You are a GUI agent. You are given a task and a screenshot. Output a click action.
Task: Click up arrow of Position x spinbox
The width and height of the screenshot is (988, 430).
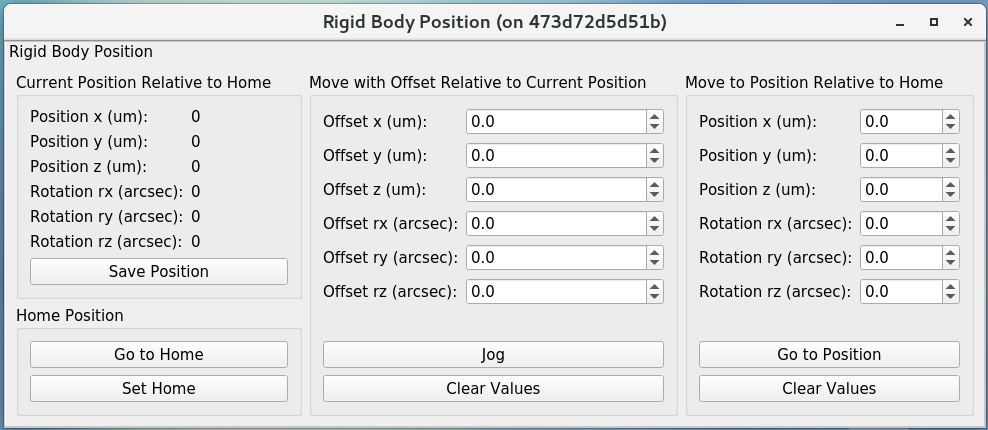click(950, 116)
